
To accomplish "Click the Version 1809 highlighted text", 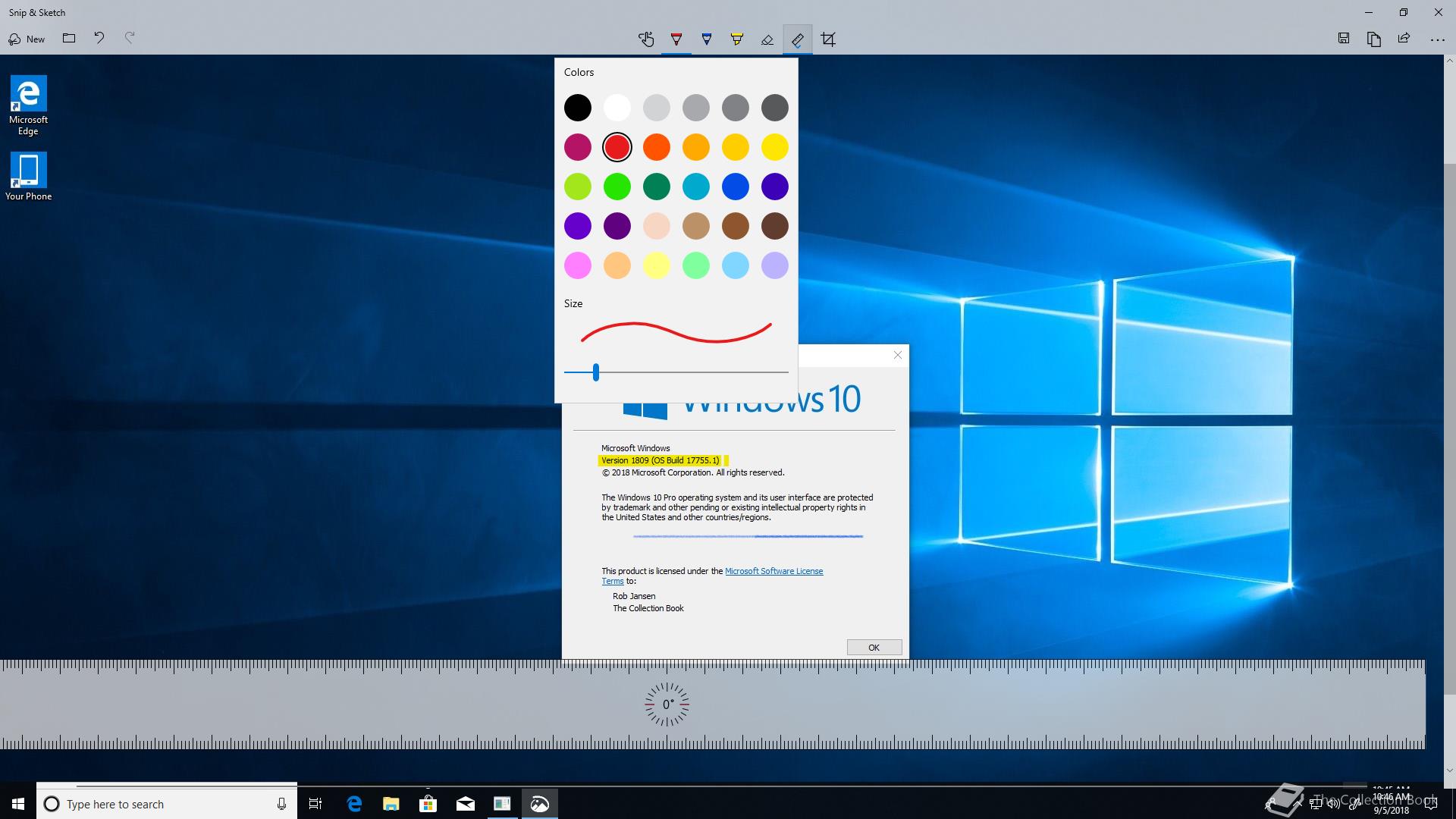I will point(661,460).
